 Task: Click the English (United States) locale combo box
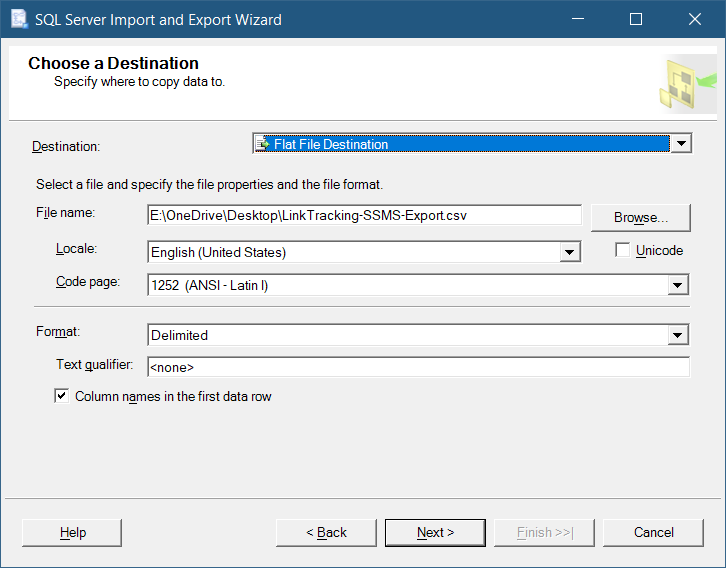point(364,252)
